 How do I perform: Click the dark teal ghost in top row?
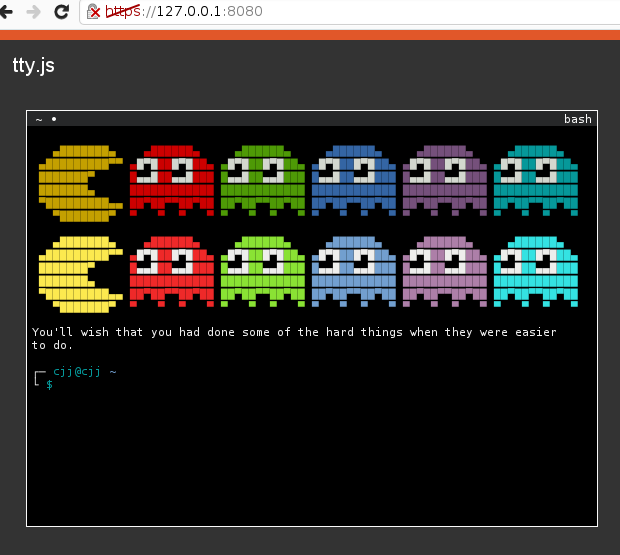(536, 180)
